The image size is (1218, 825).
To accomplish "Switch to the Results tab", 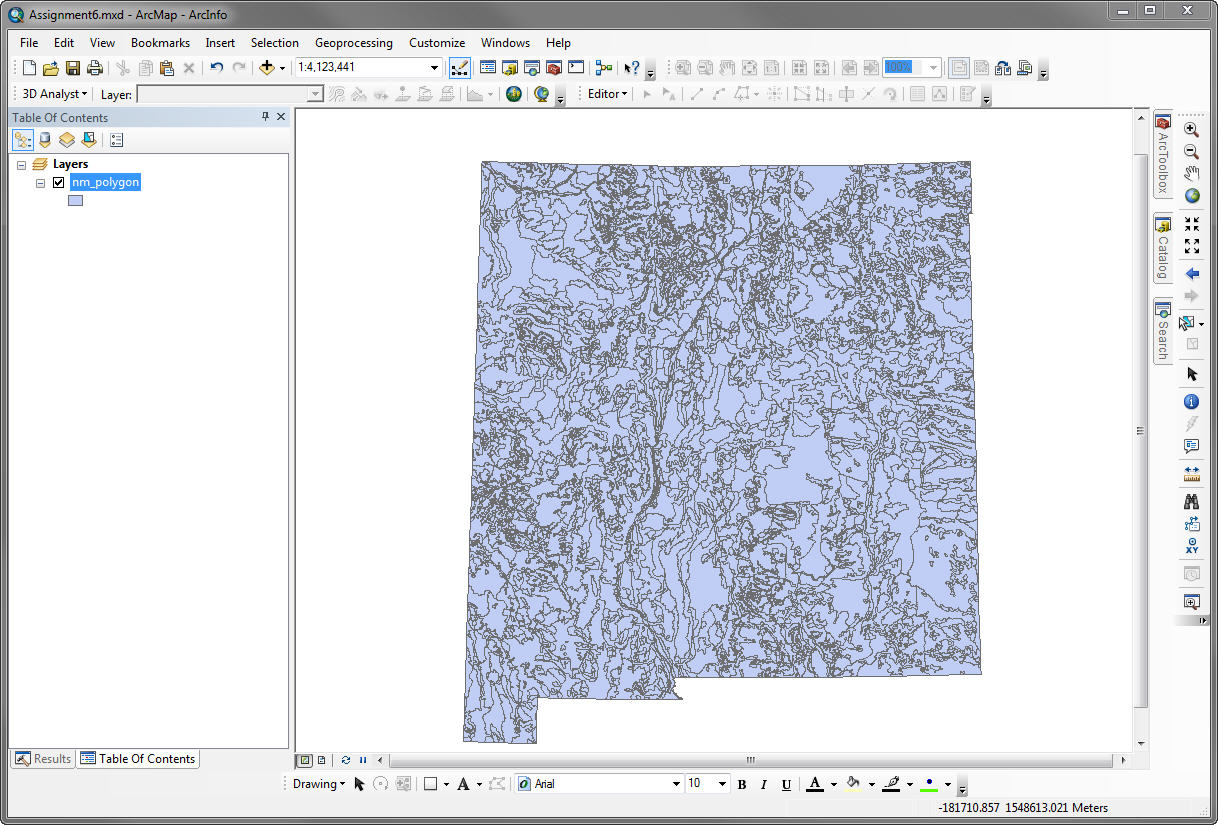I will click(43, 759).
